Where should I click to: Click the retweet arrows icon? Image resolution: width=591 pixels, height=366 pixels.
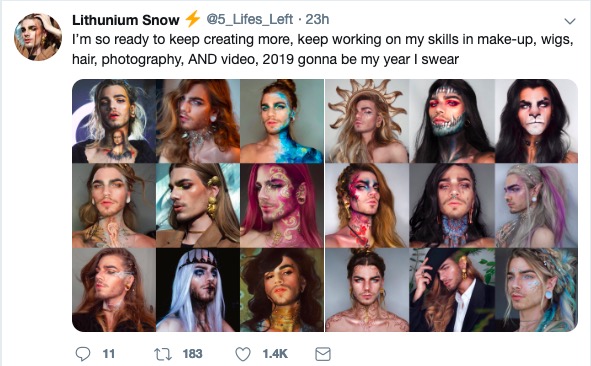point(163,354)
